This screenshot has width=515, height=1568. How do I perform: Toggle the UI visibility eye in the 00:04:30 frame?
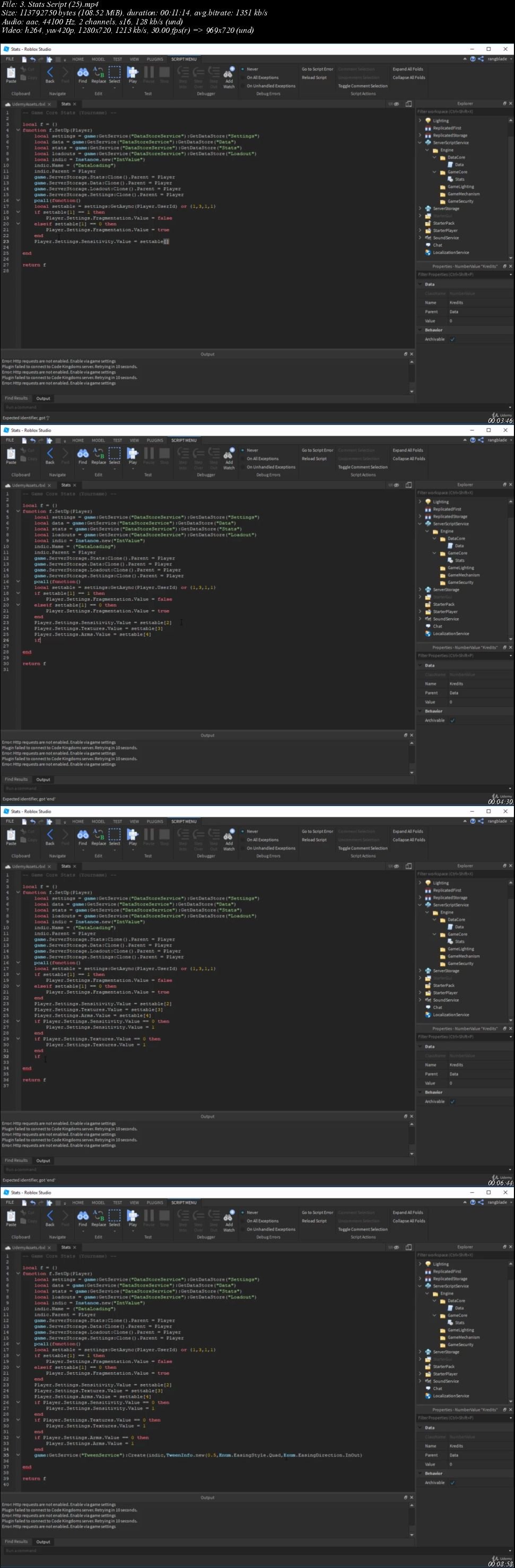[396, 485]
